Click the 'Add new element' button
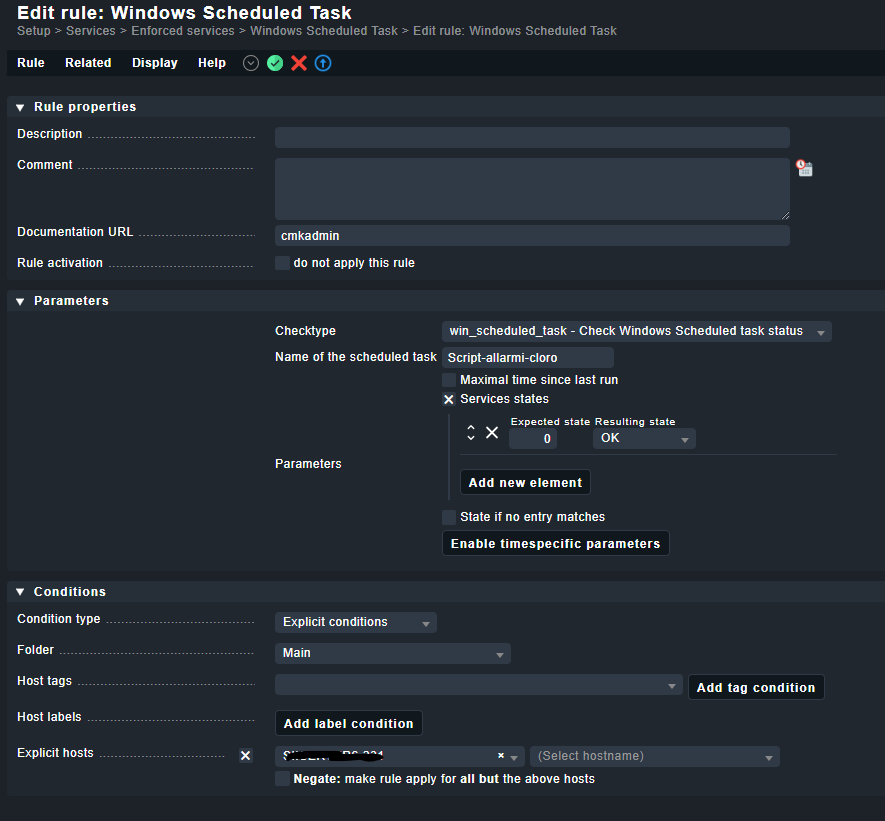885x821 pixels. pos(525,482)
